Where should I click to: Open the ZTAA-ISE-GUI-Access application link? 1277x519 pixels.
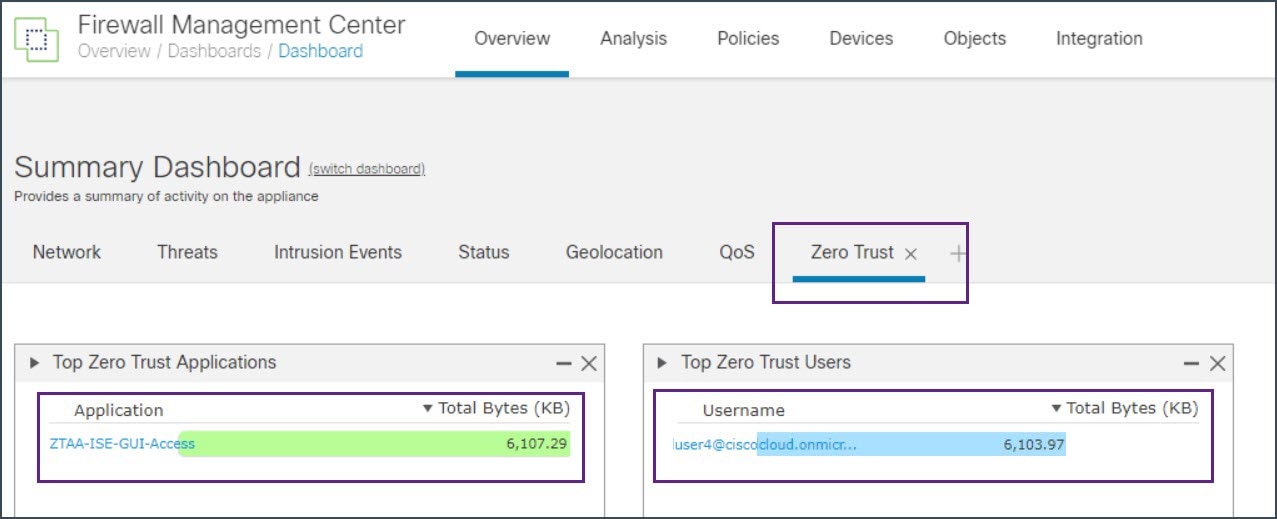122,443
